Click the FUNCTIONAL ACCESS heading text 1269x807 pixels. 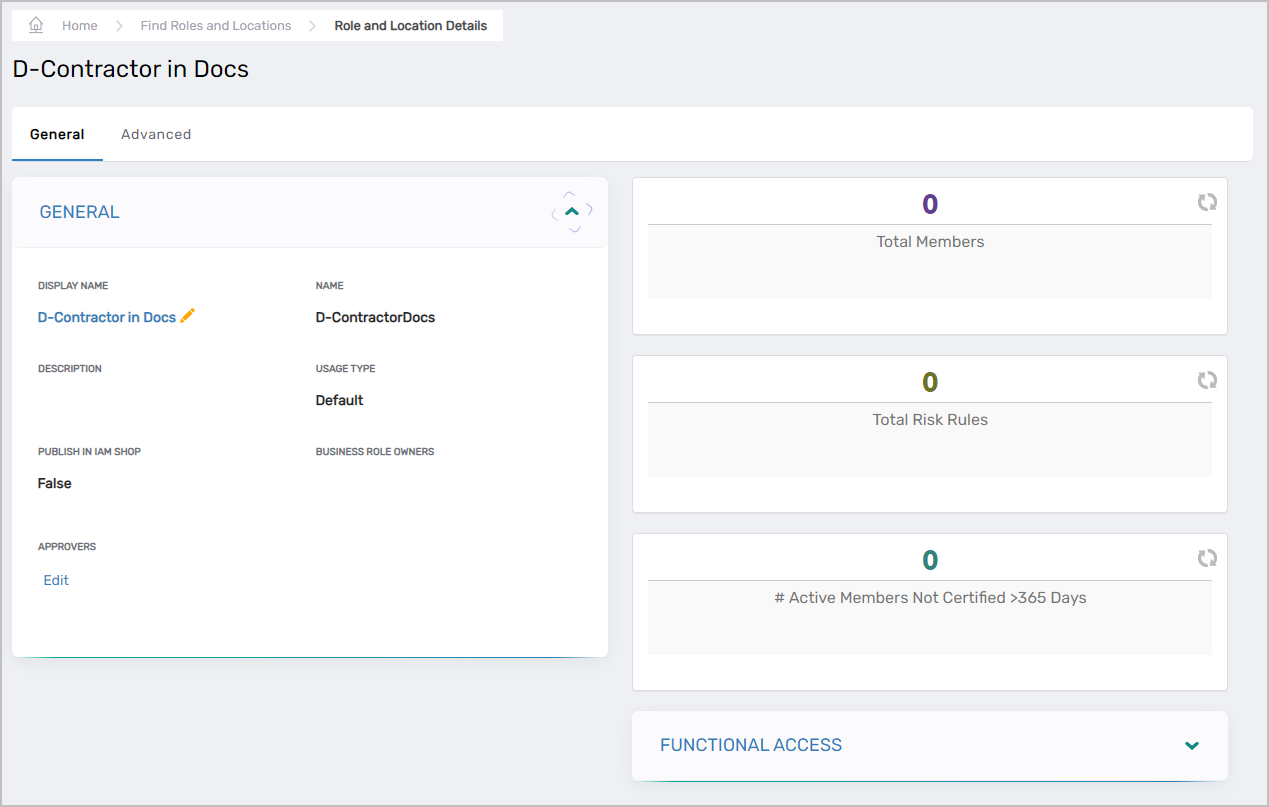[750, 745]
